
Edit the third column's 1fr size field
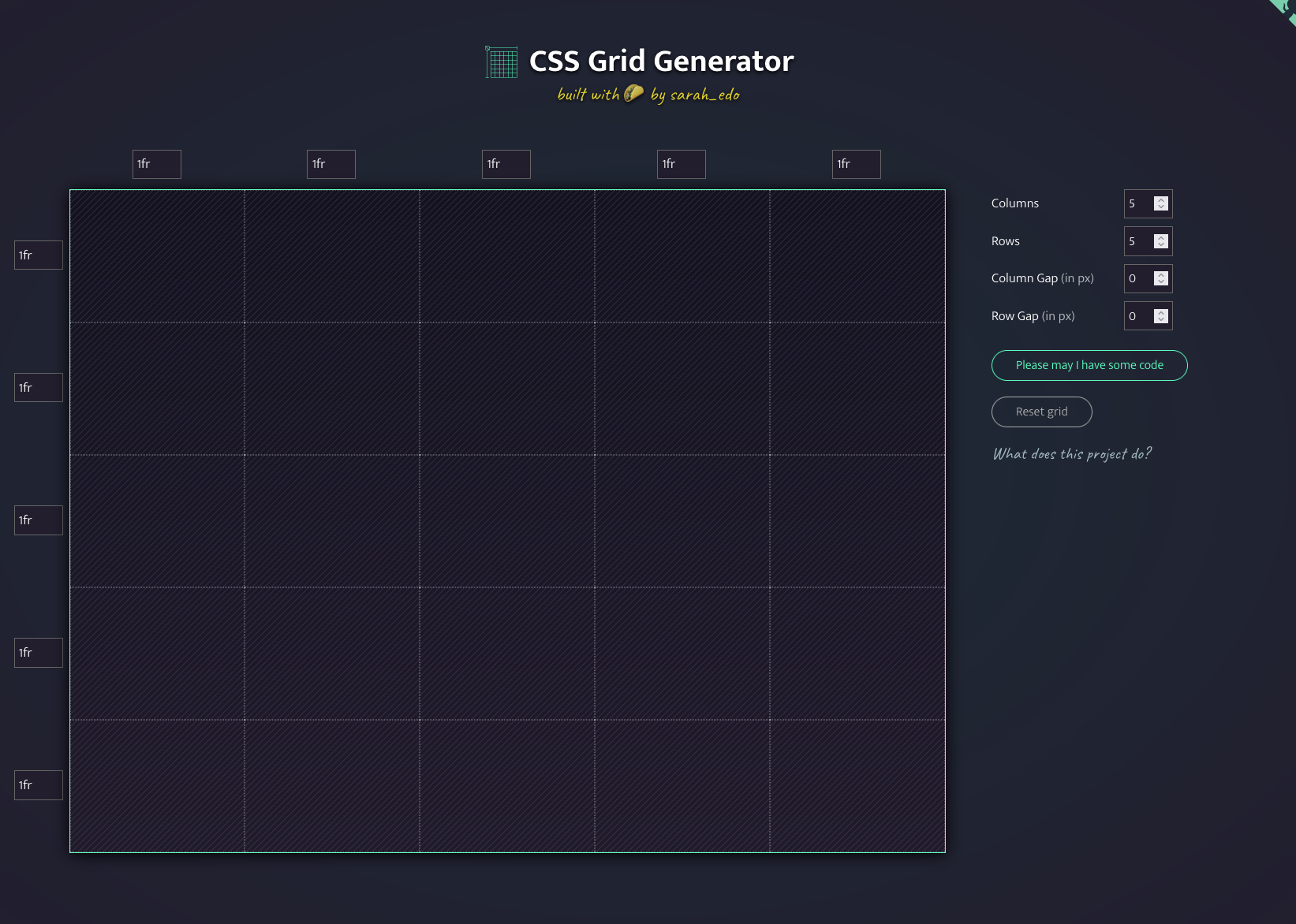[x=506, y=164]
